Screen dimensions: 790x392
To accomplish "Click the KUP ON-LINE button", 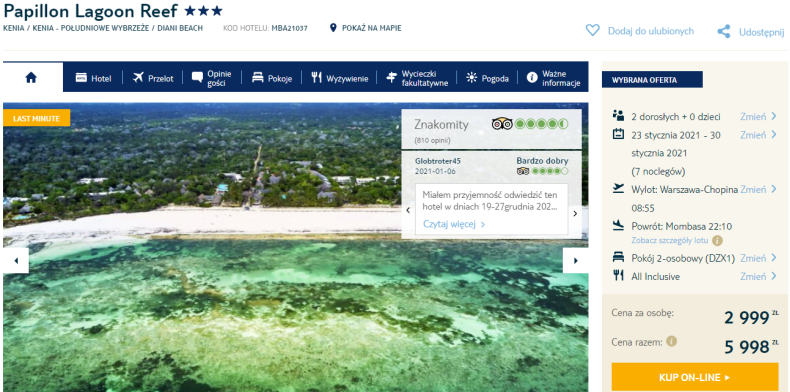I will (694, 377).
